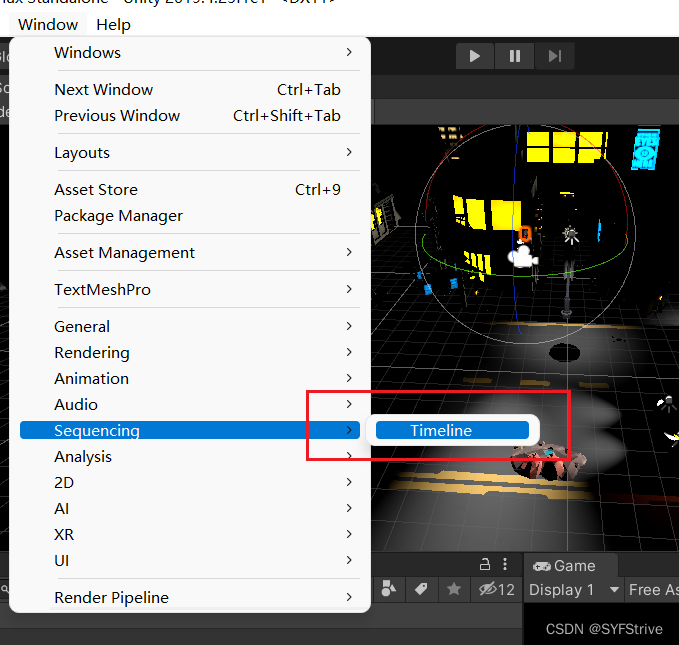The image size is (679, 645).
Task: Expand the Windows submenu
Action: coord(190,53)
